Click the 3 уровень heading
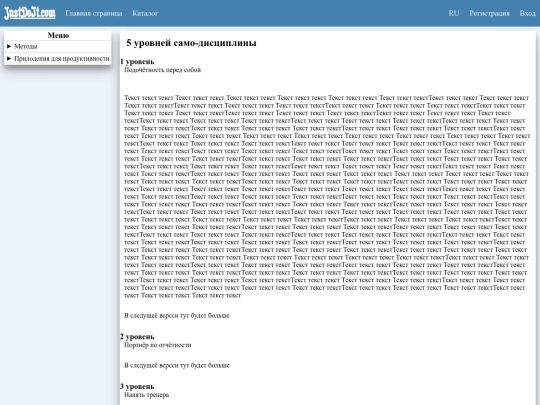 coord(137,386)
